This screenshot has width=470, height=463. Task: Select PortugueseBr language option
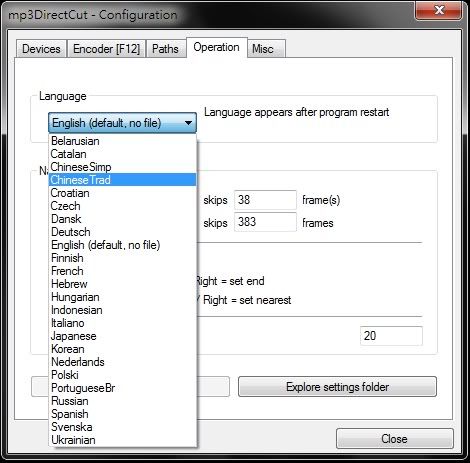[x=122, y=388]
